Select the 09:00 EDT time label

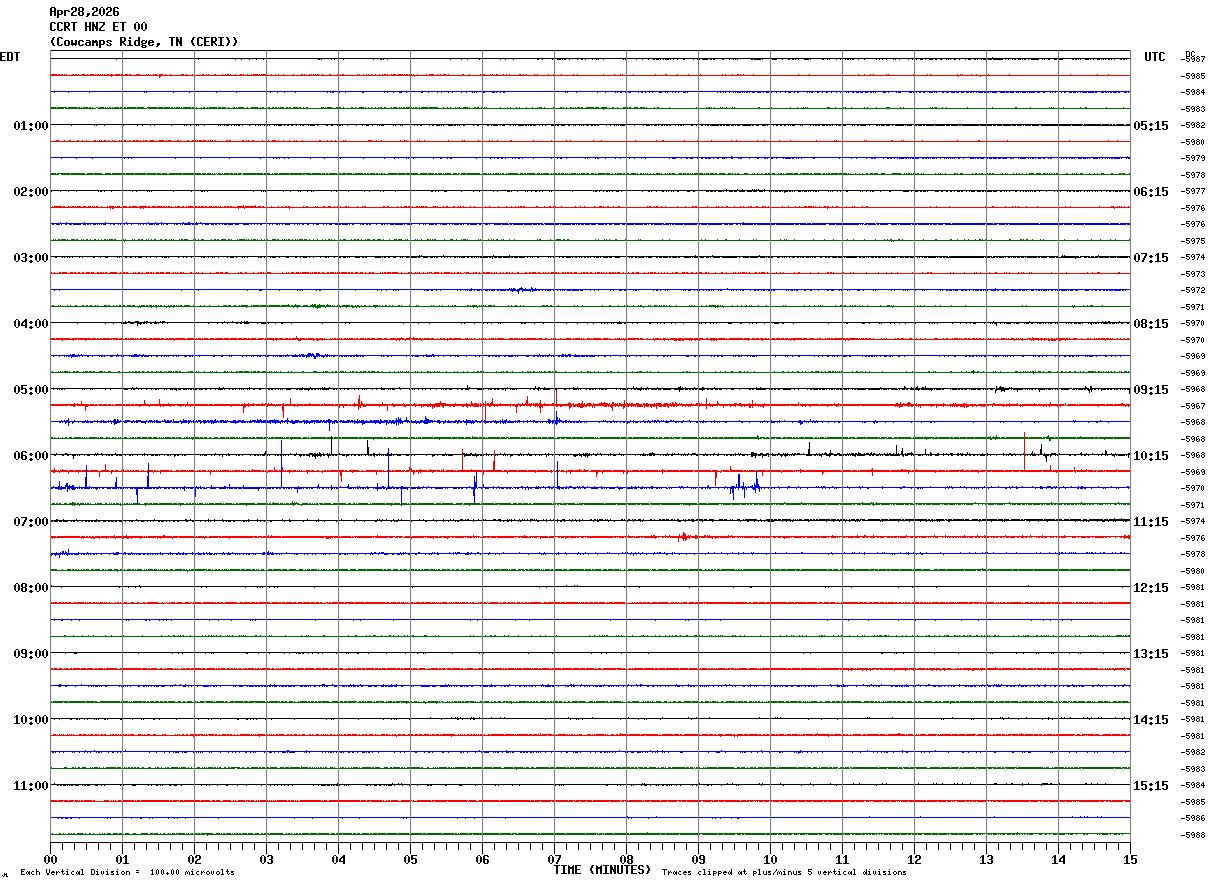tap(31, 654)
